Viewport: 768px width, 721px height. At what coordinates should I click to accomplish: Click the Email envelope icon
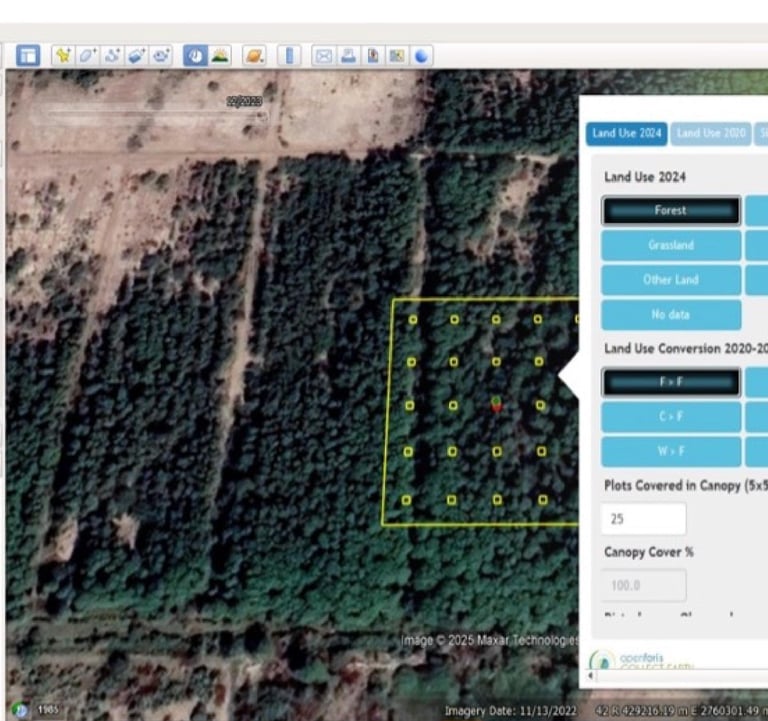[323, 55]
